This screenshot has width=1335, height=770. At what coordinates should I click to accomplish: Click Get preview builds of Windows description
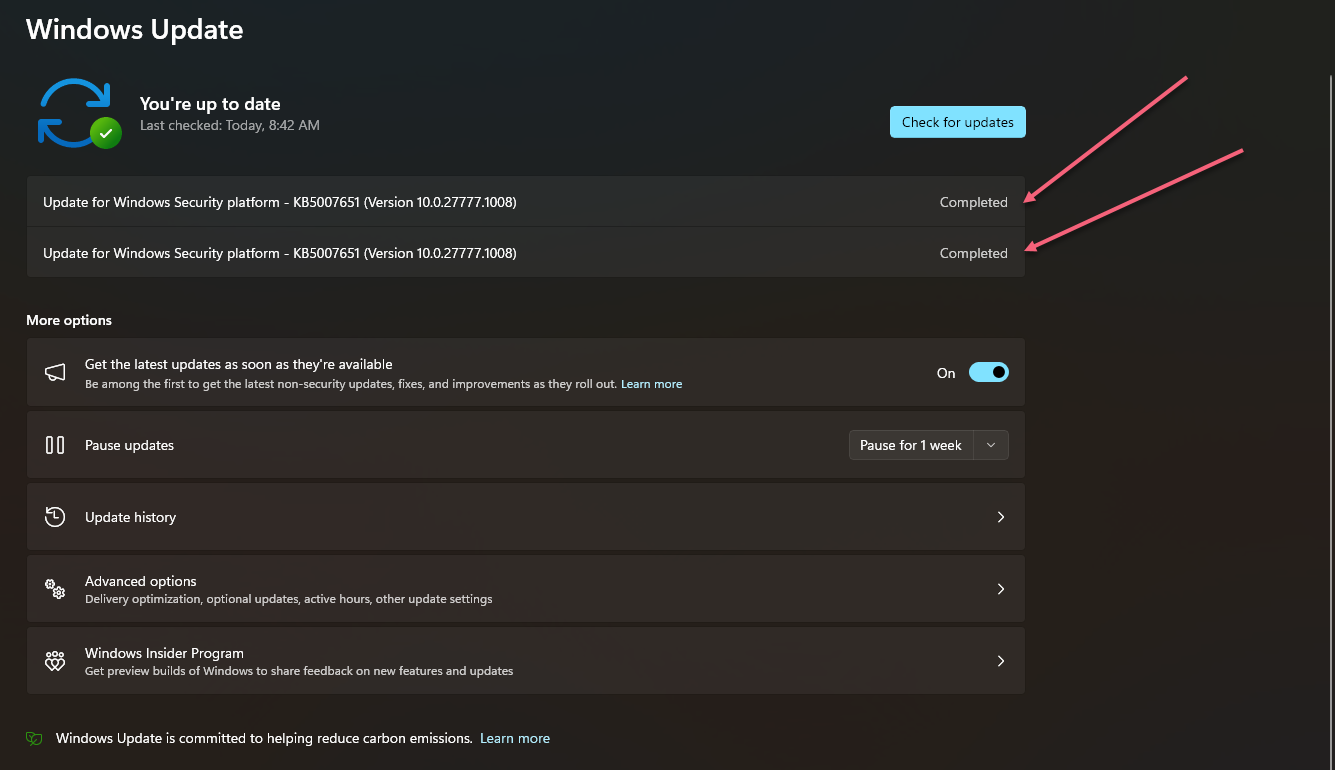pos(299,671)
